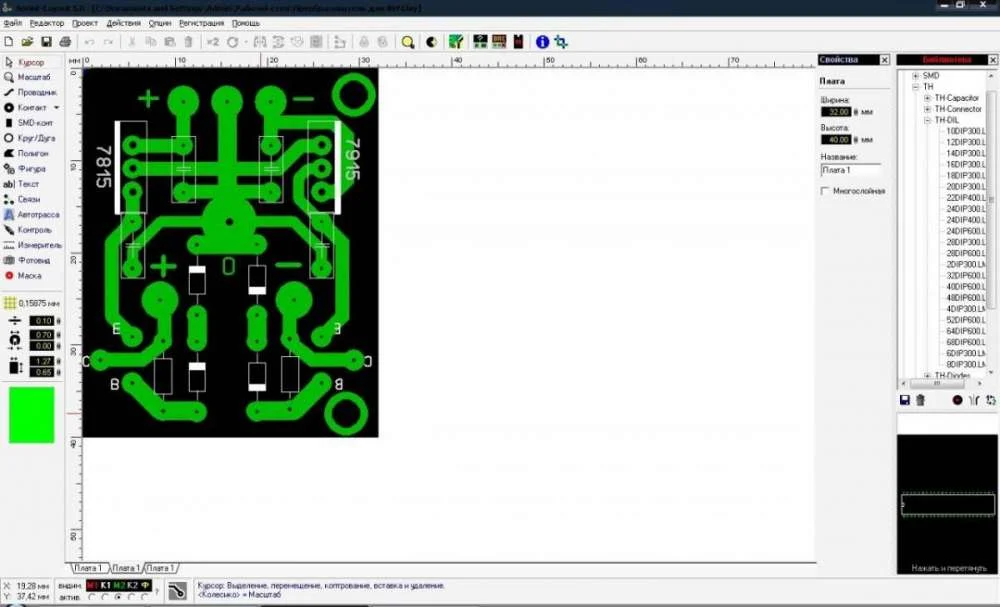Click the save icon below the library tree
This screenshot has height=607, width=1000.
[x=904, y=400]
